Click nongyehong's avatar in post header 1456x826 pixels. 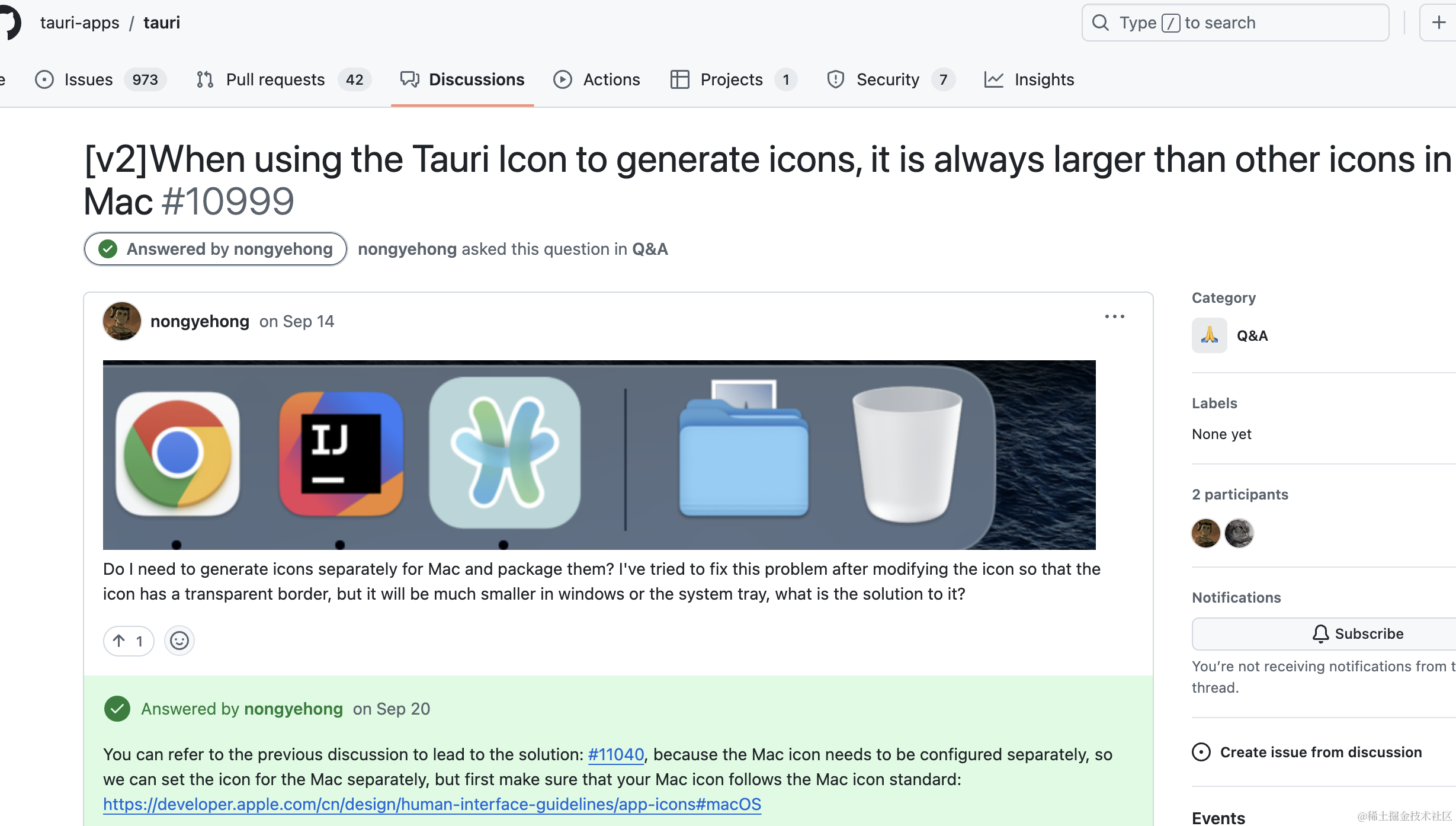(x=122, y=321)
